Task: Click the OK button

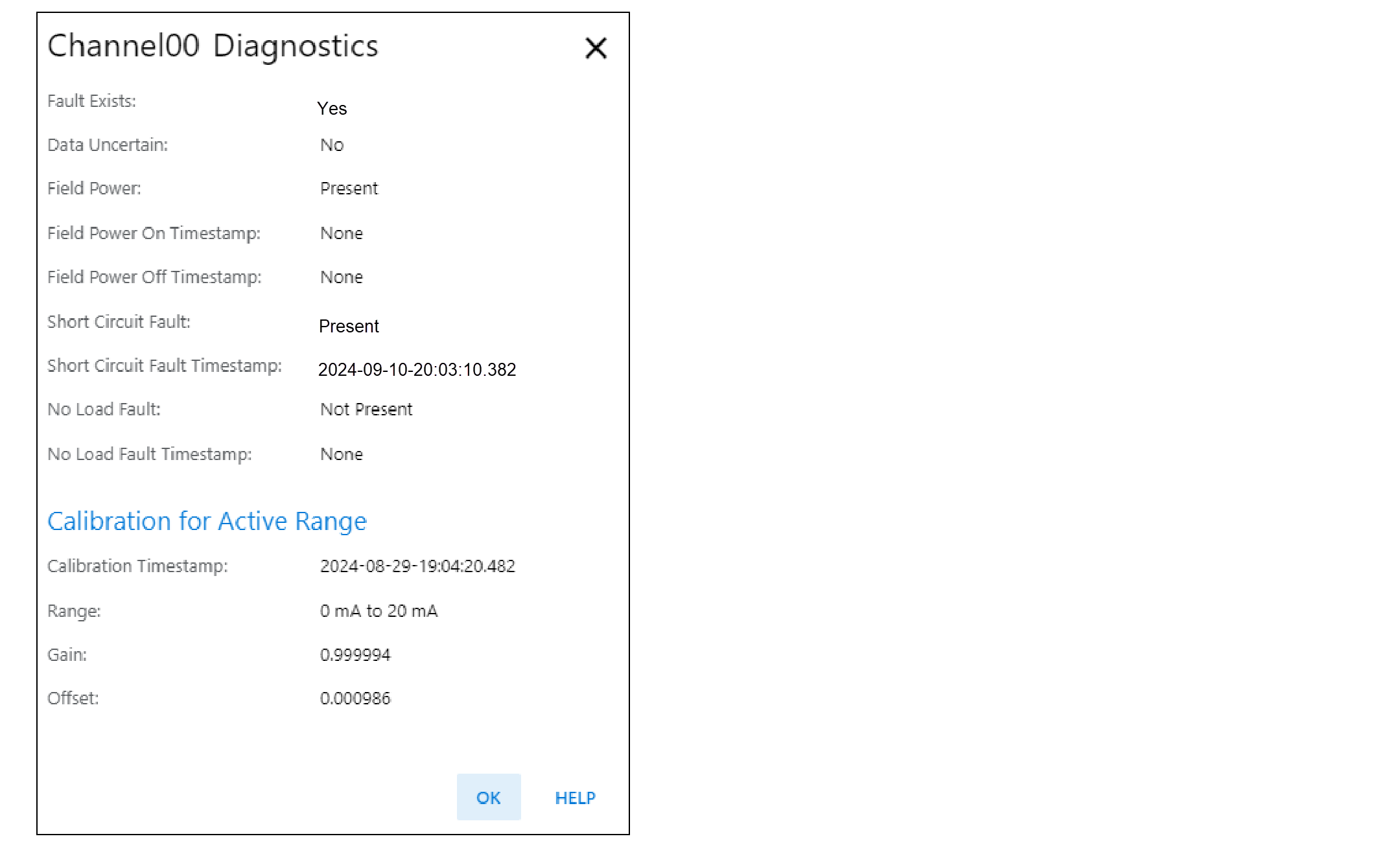Action: tap(488, 797)
